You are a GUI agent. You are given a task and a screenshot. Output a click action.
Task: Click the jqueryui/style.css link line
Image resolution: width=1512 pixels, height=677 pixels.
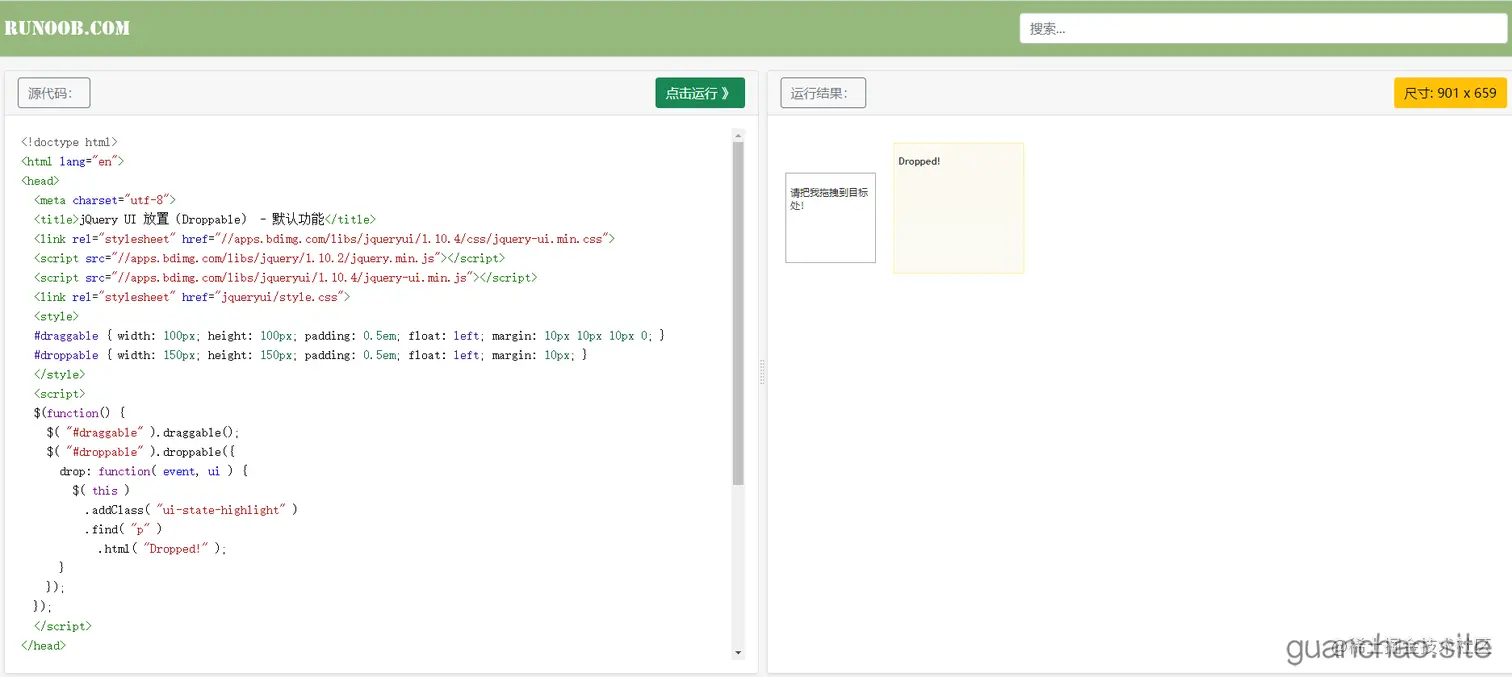click(192, 297)
